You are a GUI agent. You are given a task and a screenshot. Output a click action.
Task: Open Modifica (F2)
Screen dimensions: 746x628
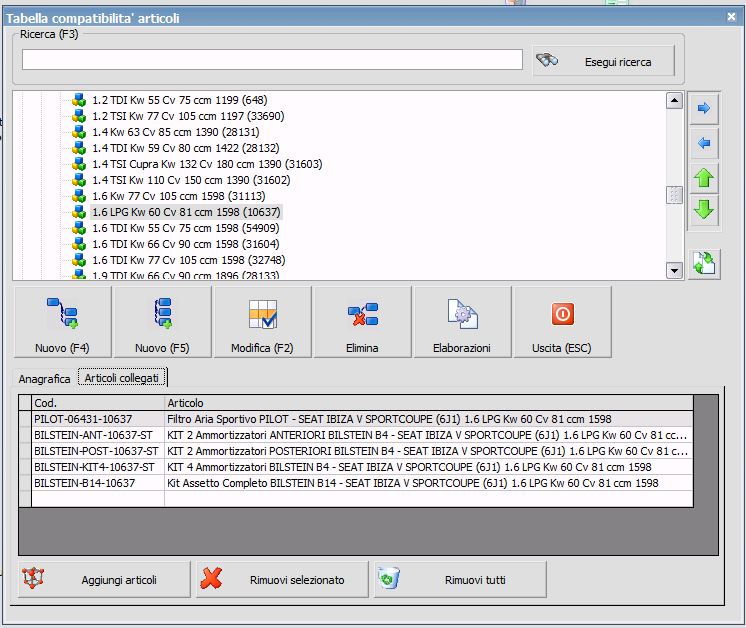coord(262,322)
